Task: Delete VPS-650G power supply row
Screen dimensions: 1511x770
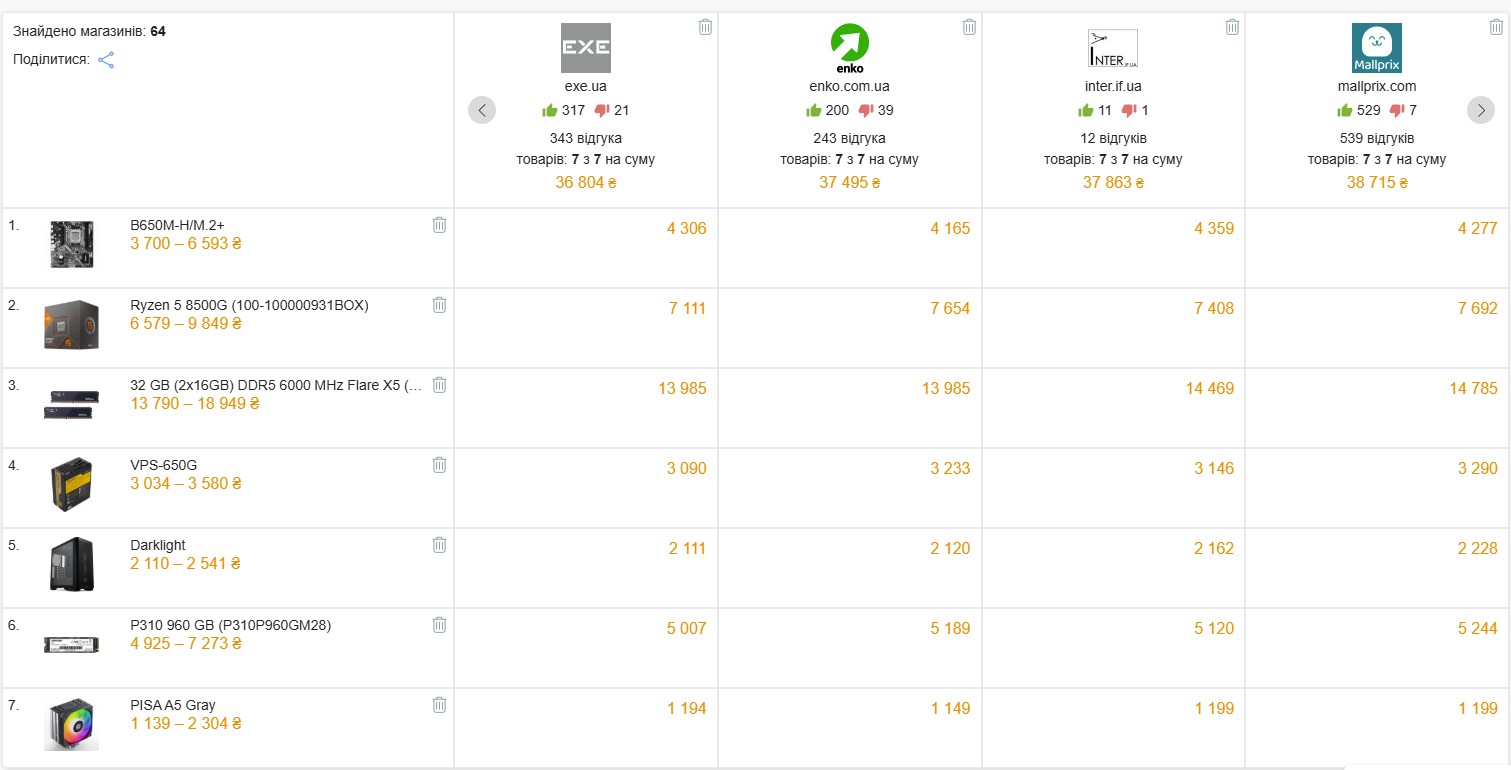Action: point(439,465)
